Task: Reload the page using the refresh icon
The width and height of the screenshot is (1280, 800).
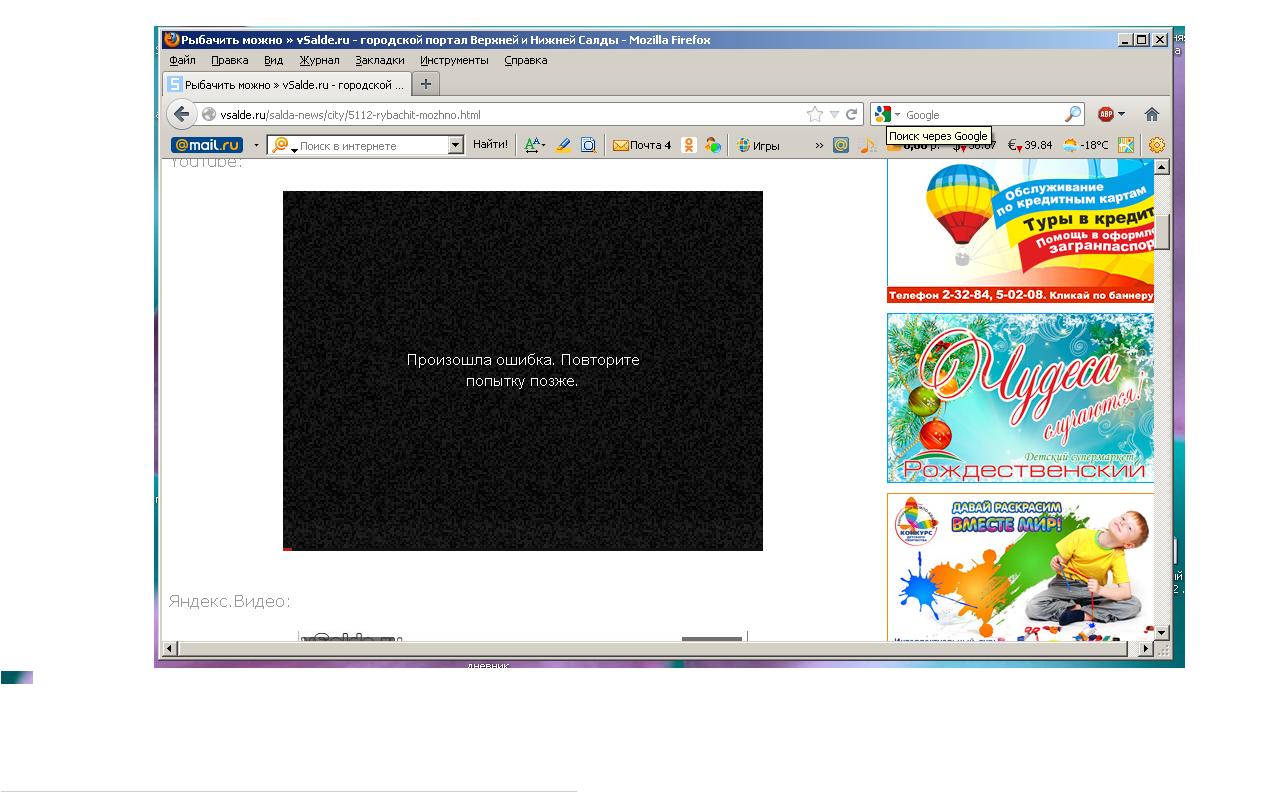Action: (852, 114)
